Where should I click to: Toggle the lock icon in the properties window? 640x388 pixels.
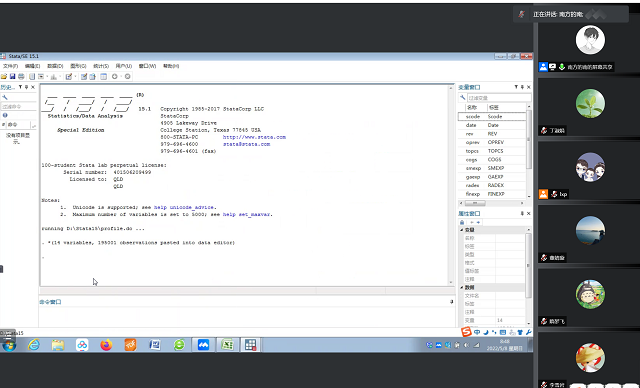click(462, 222)
